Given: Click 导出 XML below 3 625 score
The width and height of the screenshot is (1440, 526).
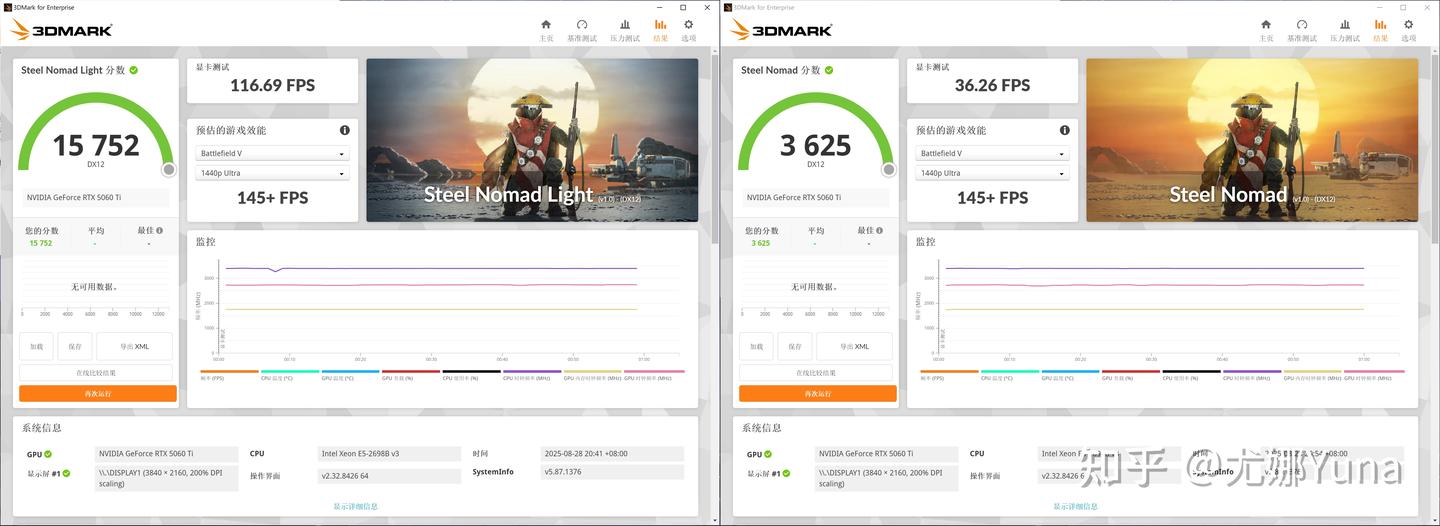Looking at the screenshot, I should (854, 346).
